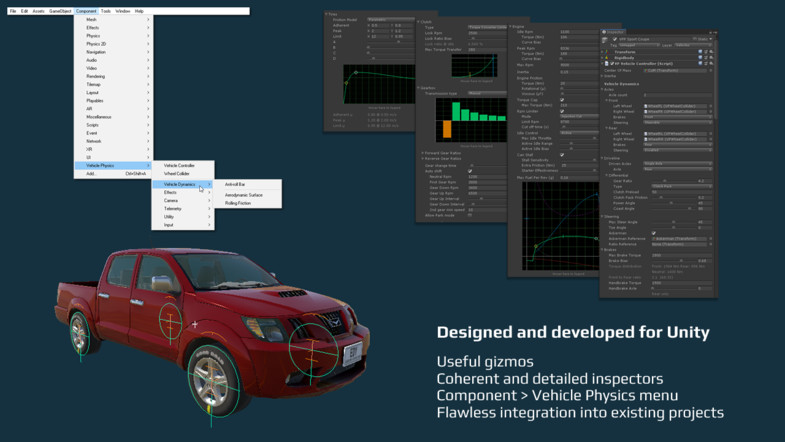
Task: Open the Differential Type dropdown
Action: pos(681,186)
